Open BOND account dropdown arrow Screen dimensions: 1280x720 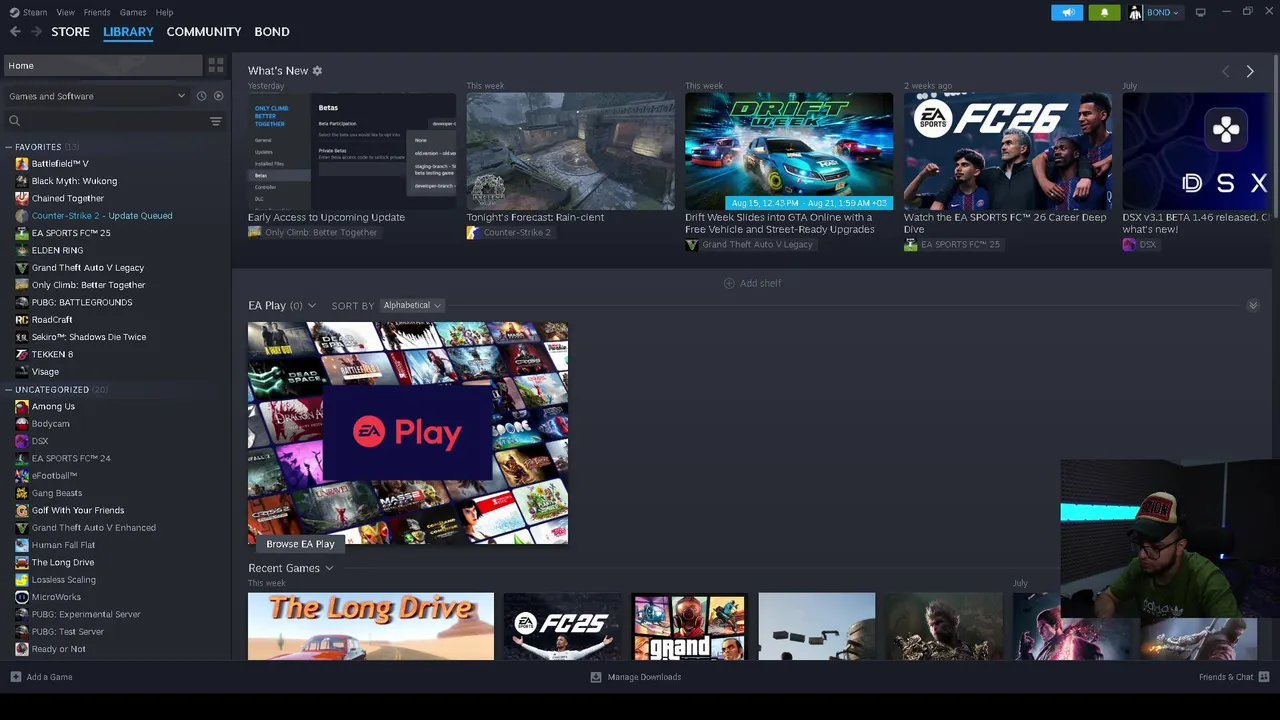[1175, 13]
